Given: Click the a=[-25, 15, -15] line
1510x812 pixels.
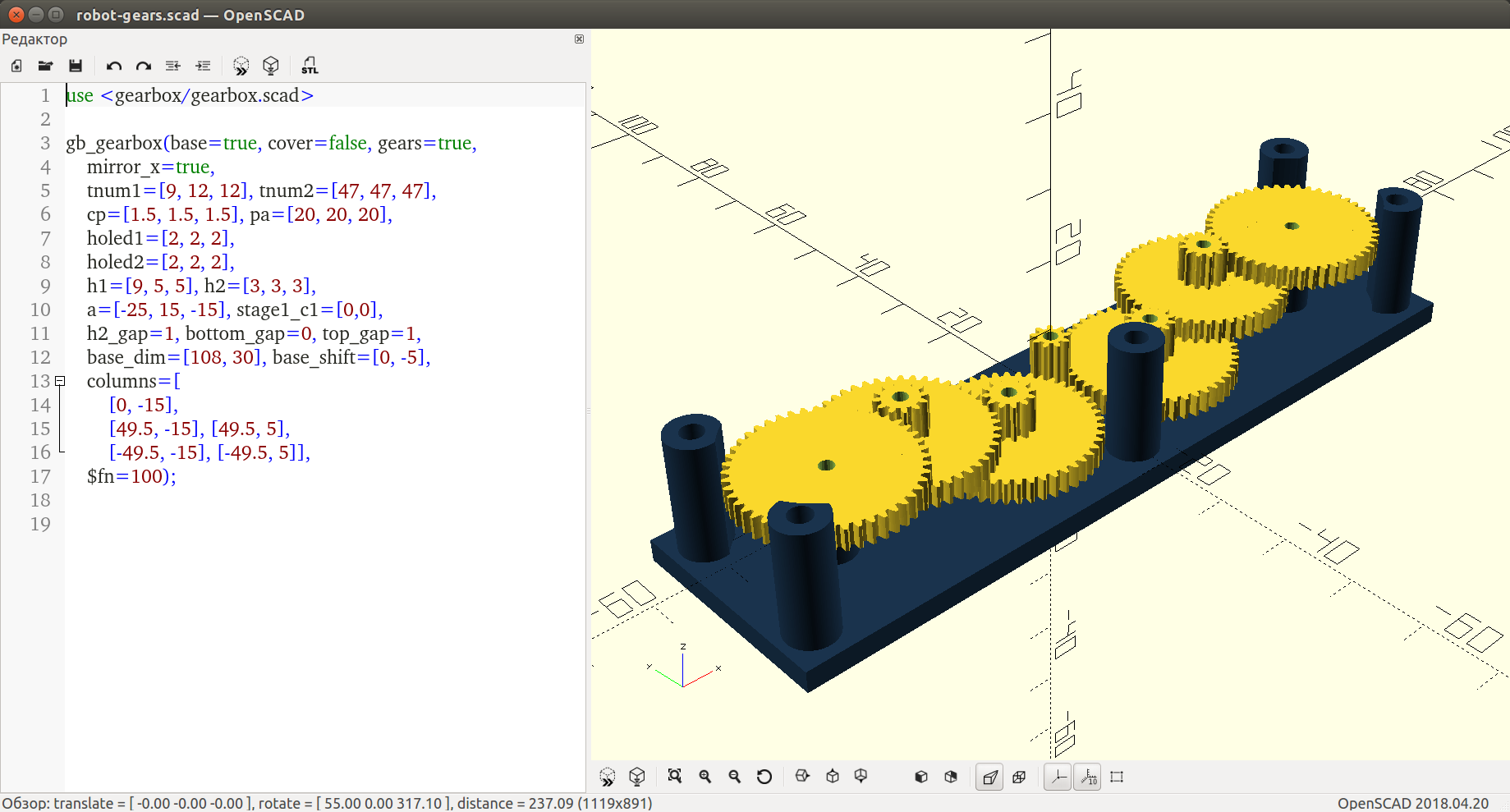Looking at the screenshot, I should (235, 310).
